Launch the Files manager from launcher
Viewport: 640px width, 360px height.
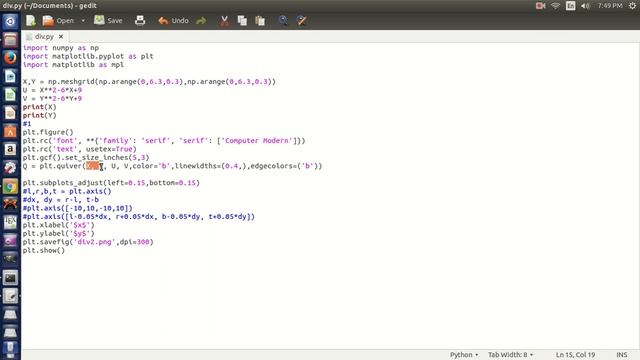(x=10, y=40)
